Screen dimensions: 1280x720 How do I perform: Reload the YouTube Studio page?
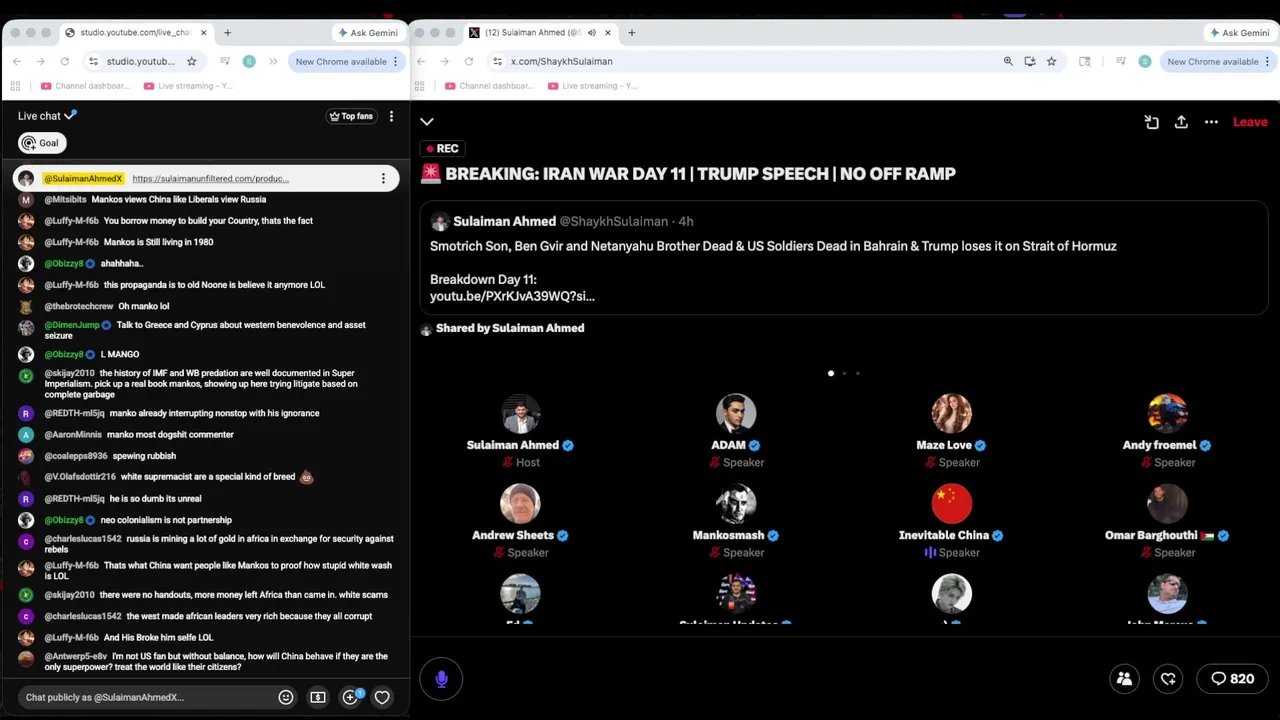coord(65,61)
